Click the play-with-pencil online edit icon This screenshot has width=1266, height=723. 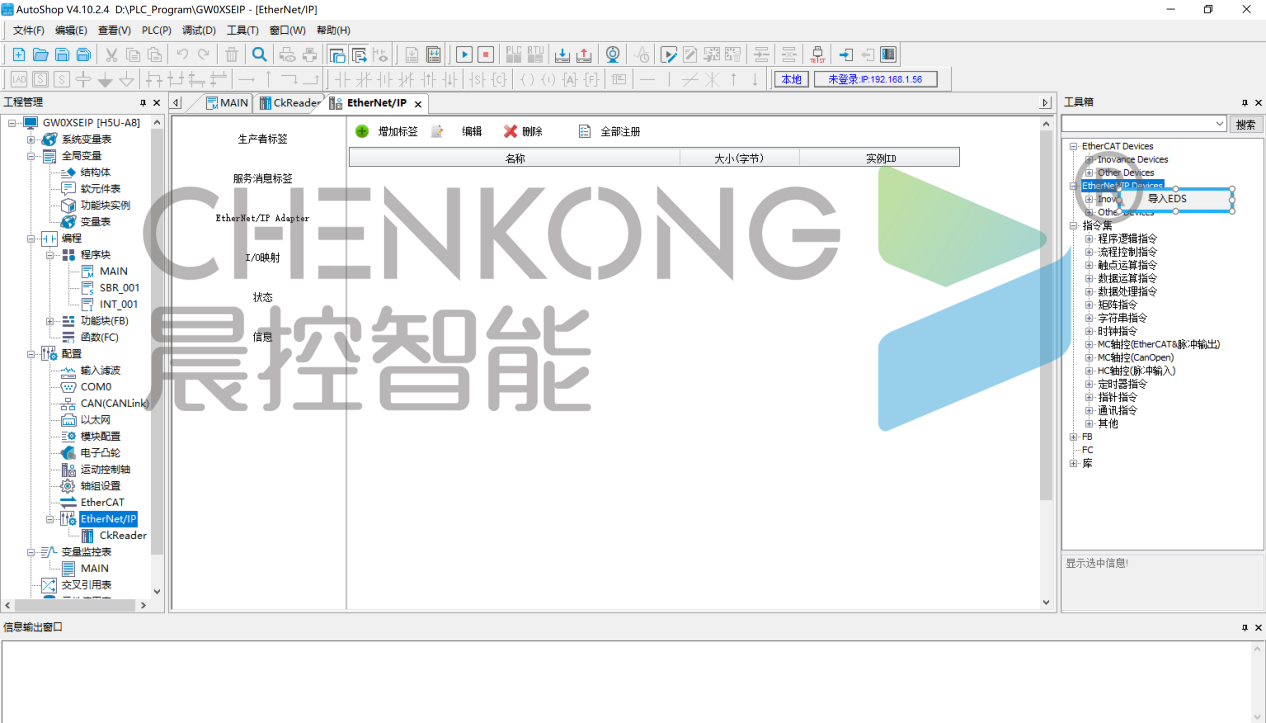(x=670, y=54)
